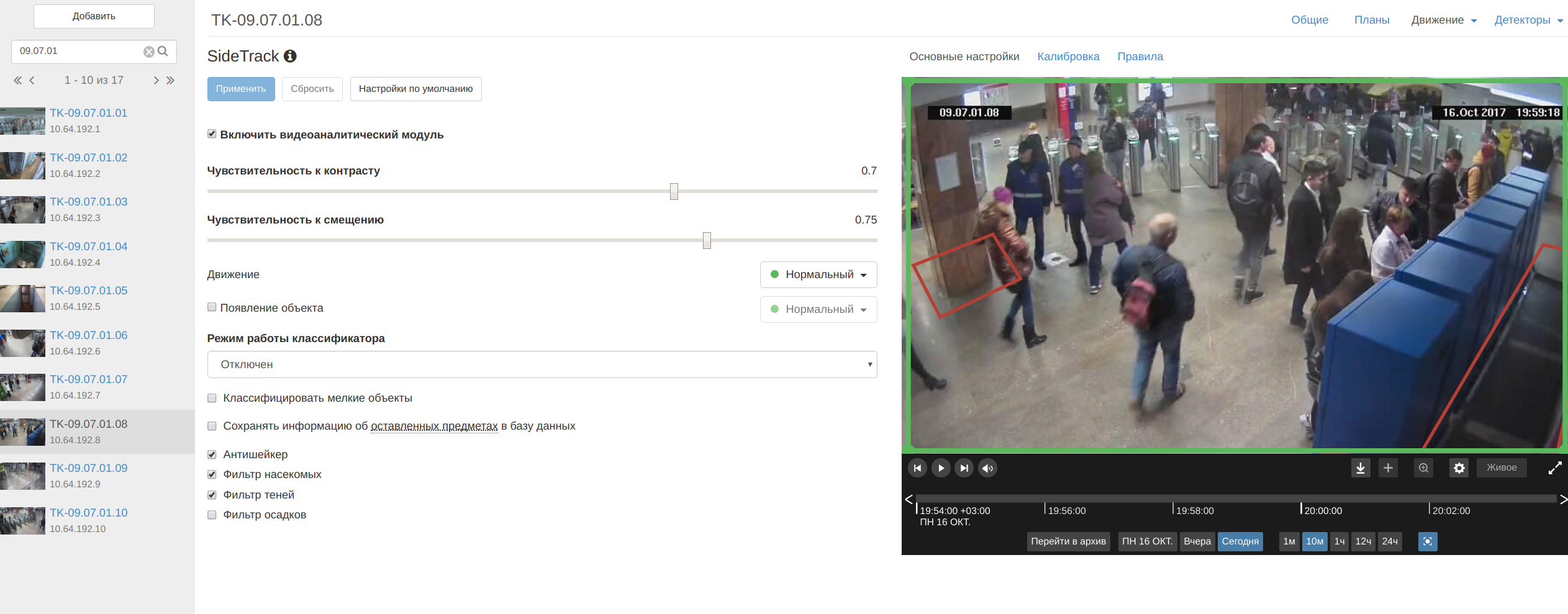Go to previous page of camera list
The image size is (1568, 614).
(32, 80)
